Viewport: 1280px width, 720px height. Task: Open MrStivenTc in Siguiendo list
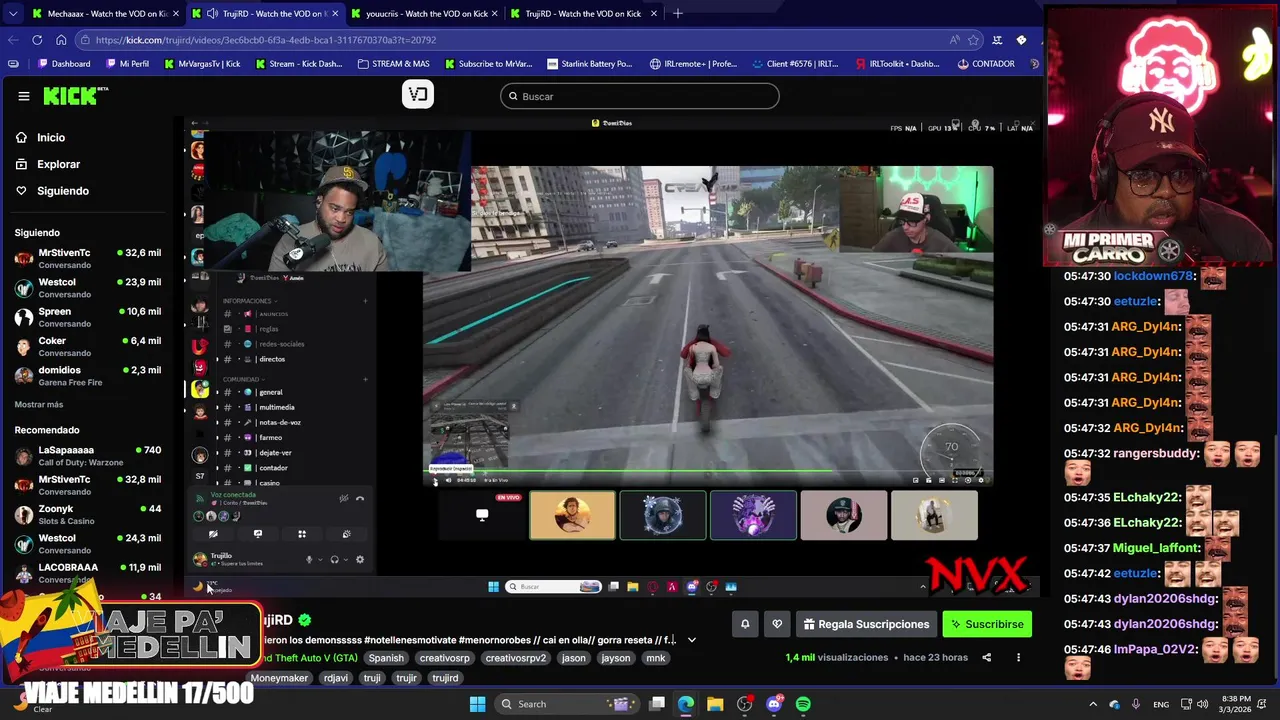click(x=88, y=258)
